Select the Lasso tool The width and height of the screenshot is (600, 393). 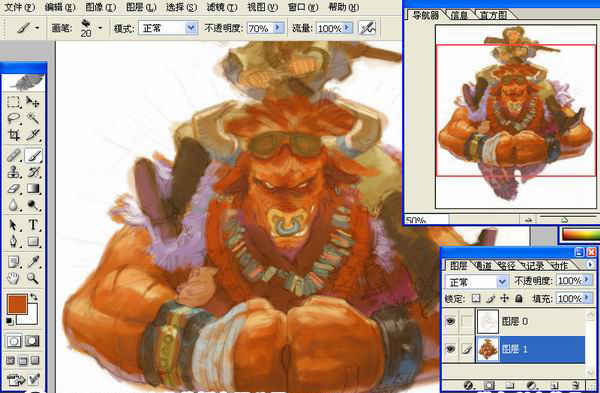tap(14, 118)
